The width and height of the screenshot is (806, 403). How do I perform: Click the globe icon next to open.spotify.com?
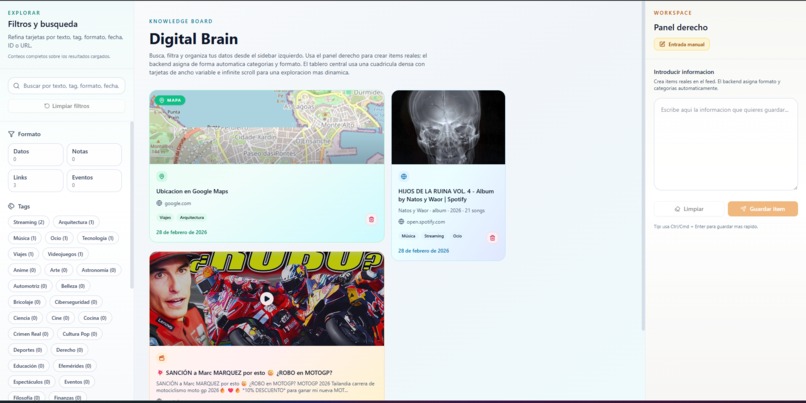tap(401, 222)
